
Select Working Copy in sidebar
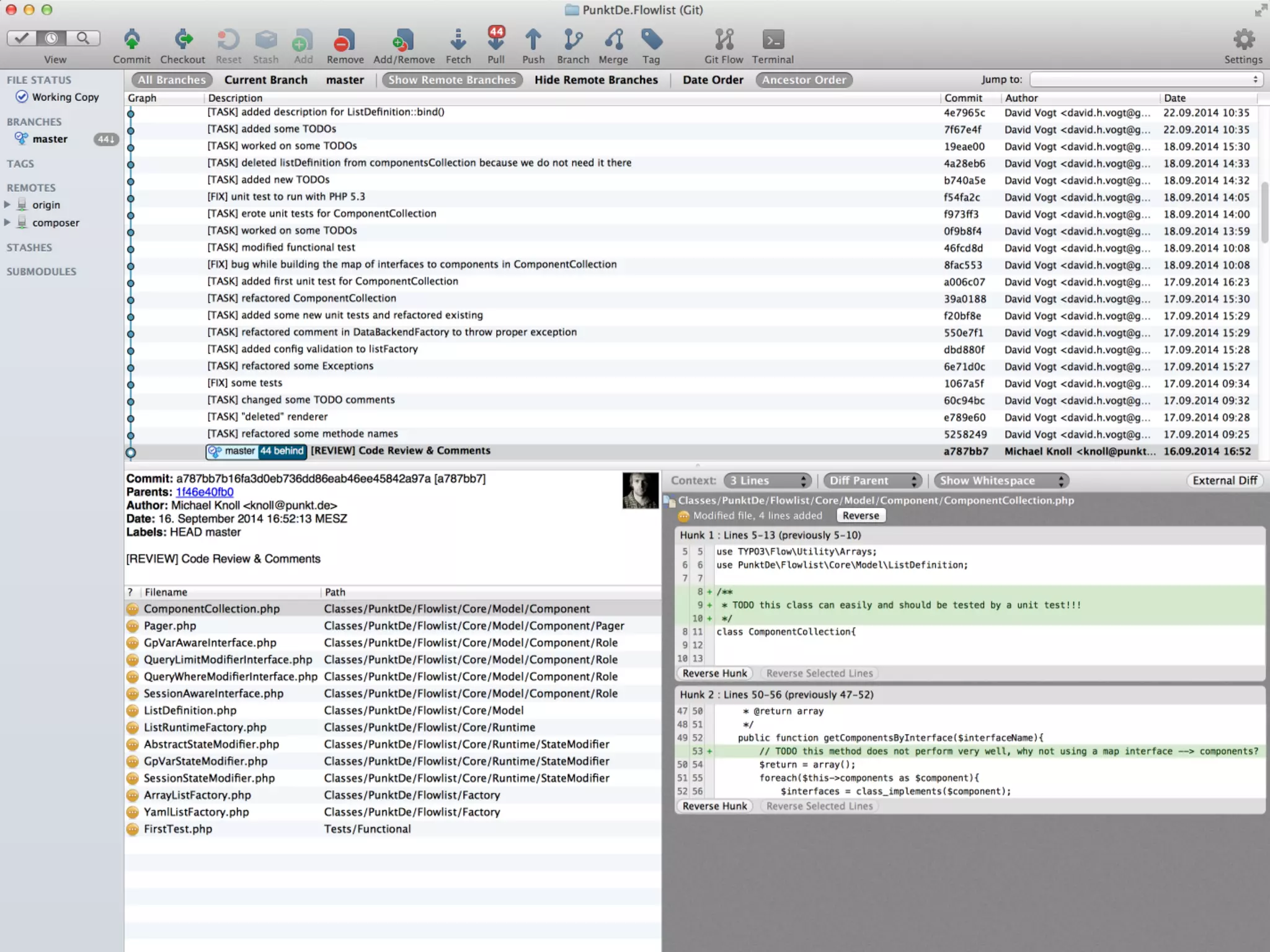(65, 97)
